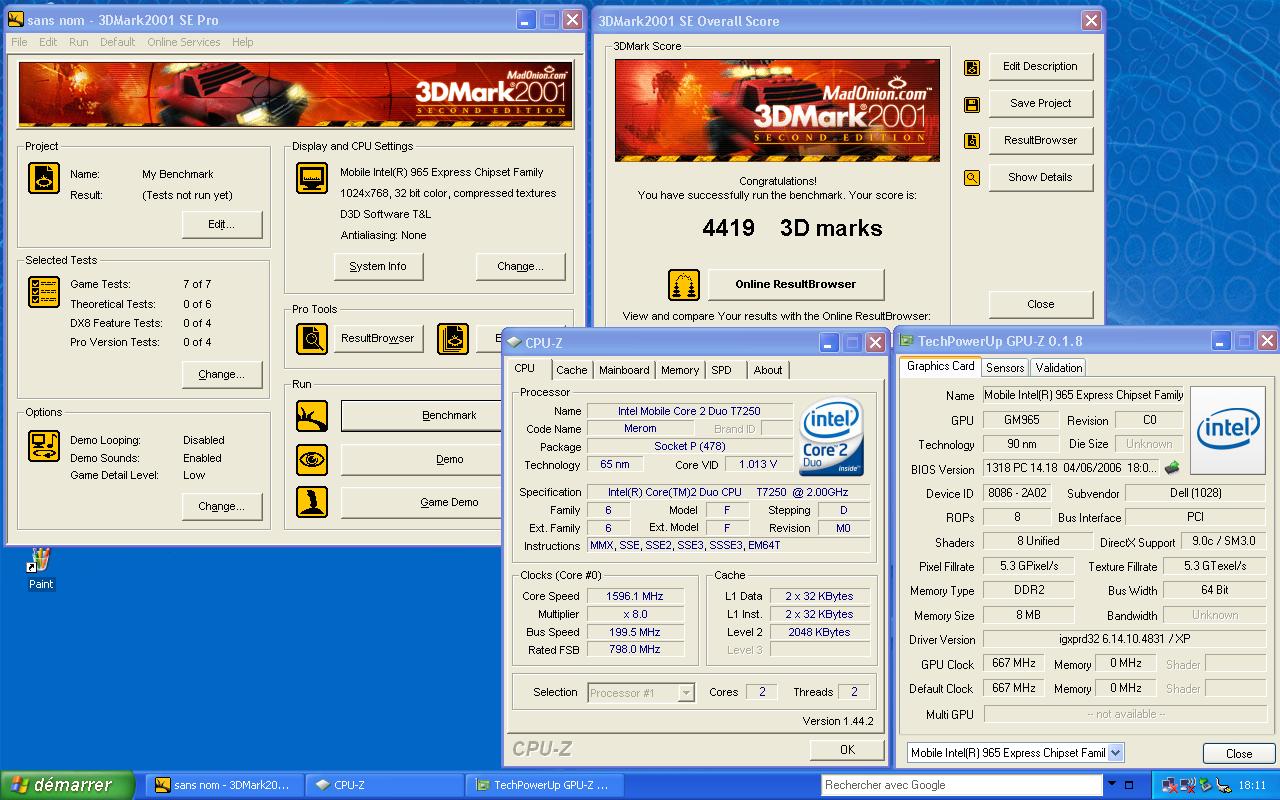1280x800 pixels.
Task: Switch to the Memory tab in CPU-Z
Action: point(680,370)
